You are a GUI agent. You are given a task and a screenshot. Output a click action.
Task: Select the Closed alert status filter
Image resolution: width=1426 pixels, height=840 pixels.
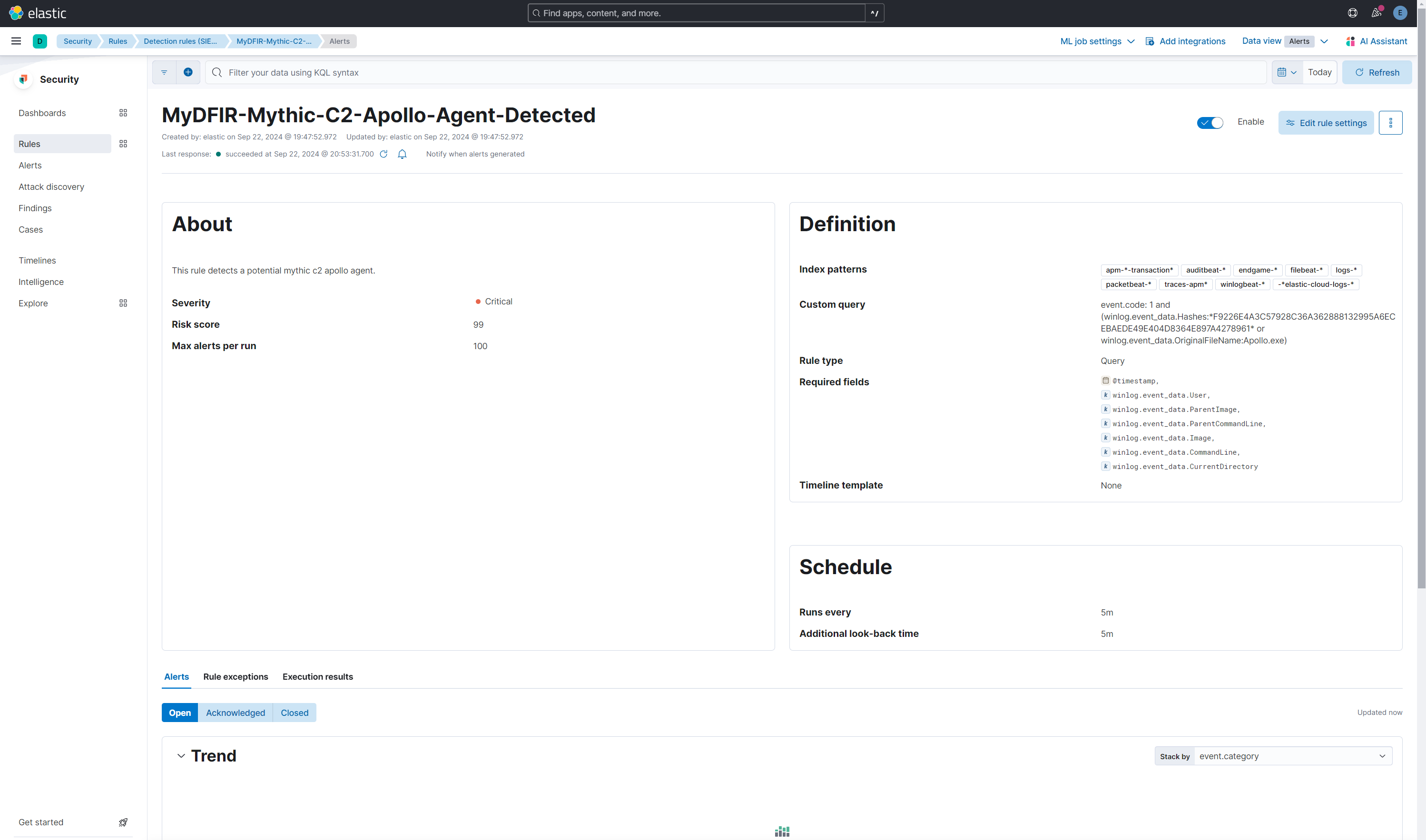point(295,713)
